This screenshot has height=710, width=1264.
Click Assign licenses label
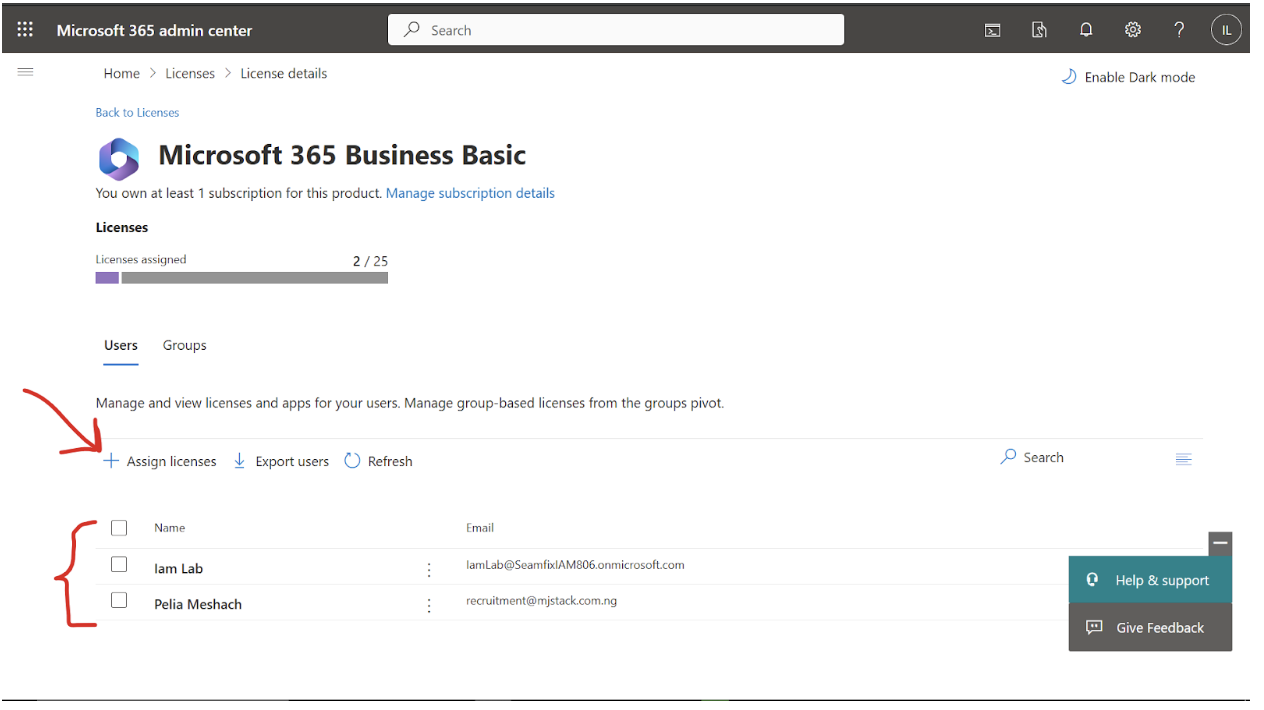[x=172, y=461]
